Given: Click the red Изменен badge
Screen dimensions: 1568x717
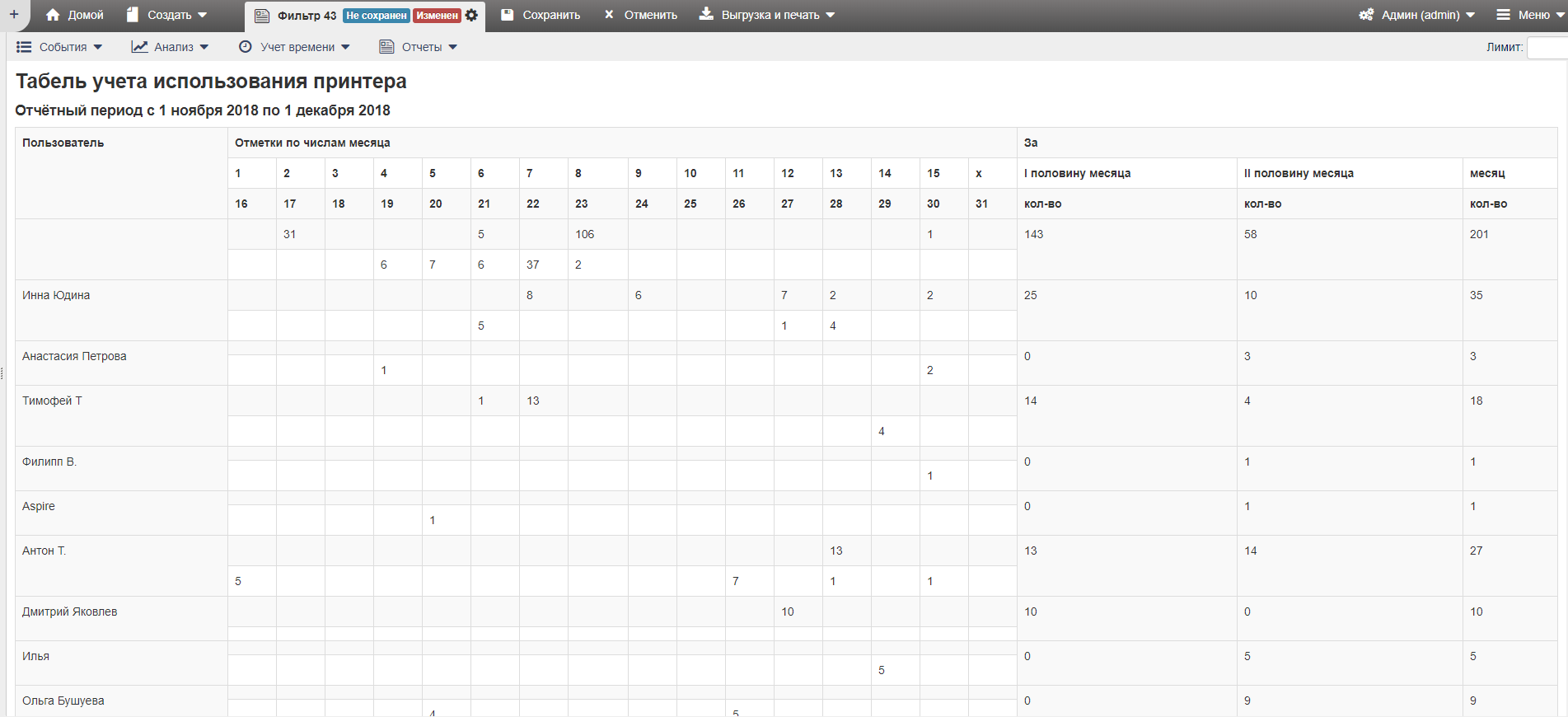Looking at the screenshot, I should [437, 16].
